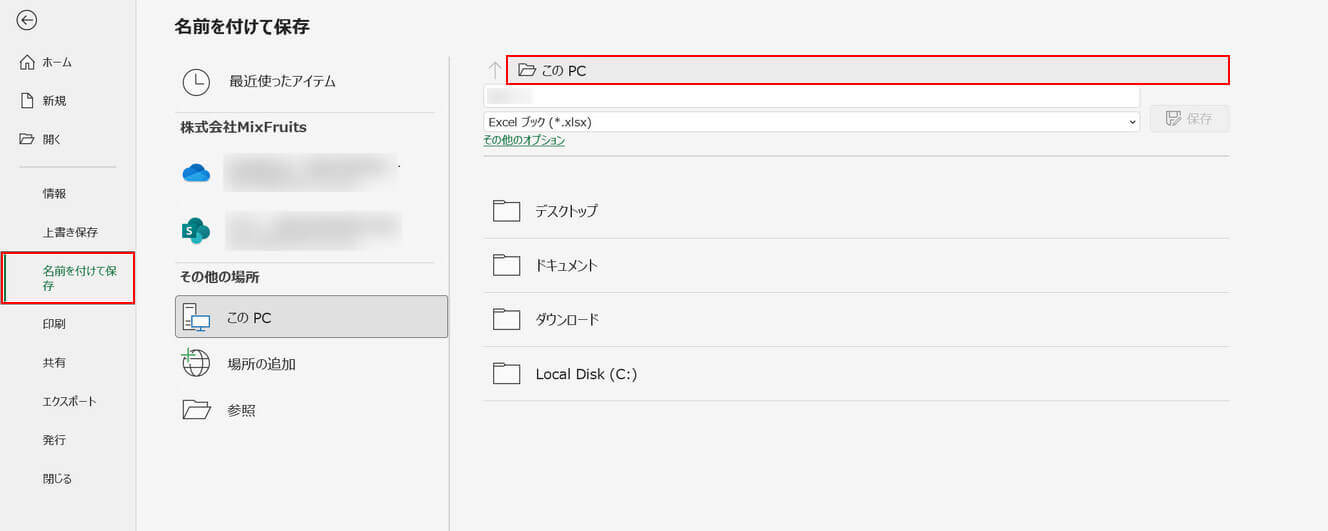Open その他のオプション link
Viewport: 1328px width, 531px height.
pyautogui.click(x=524, y=141)
